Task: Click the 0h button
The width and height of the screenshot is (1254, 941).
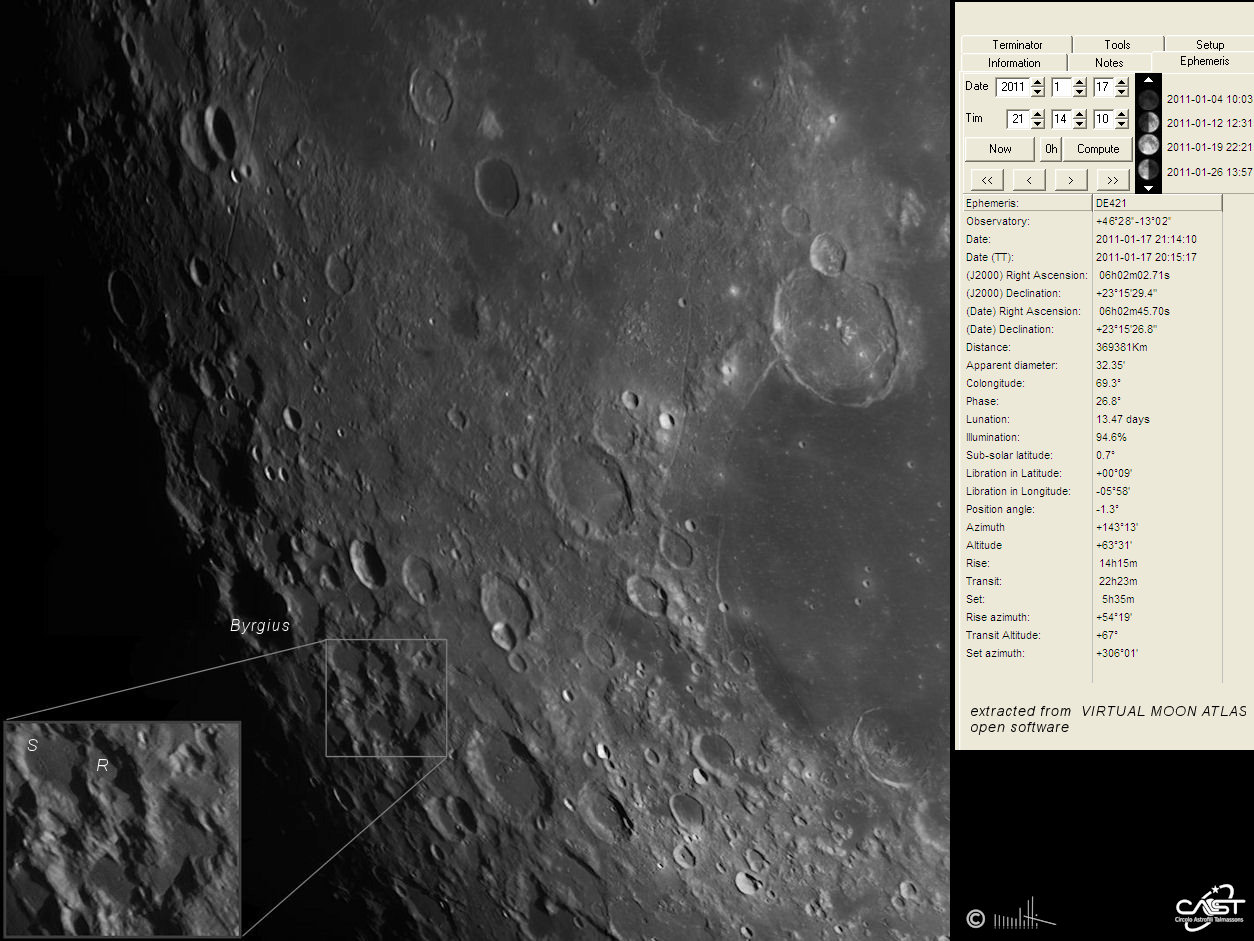Action: [1050, 149]
